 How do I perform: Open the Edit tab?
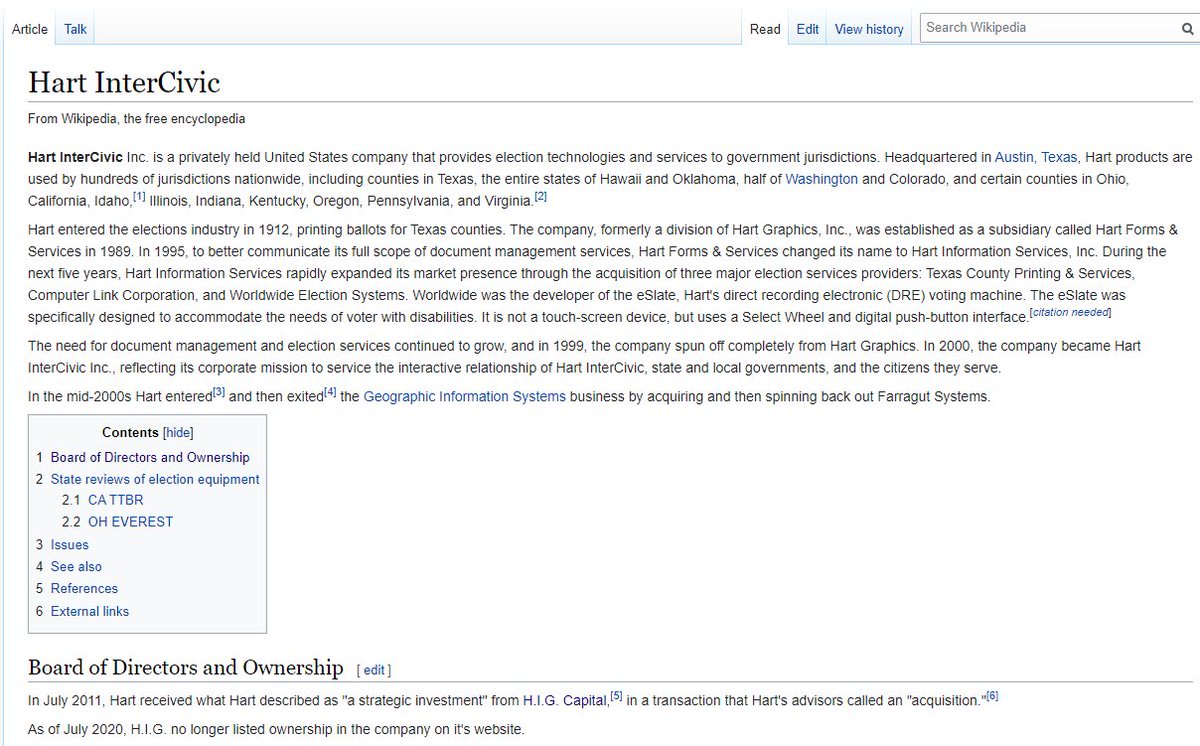pos(808,29)
